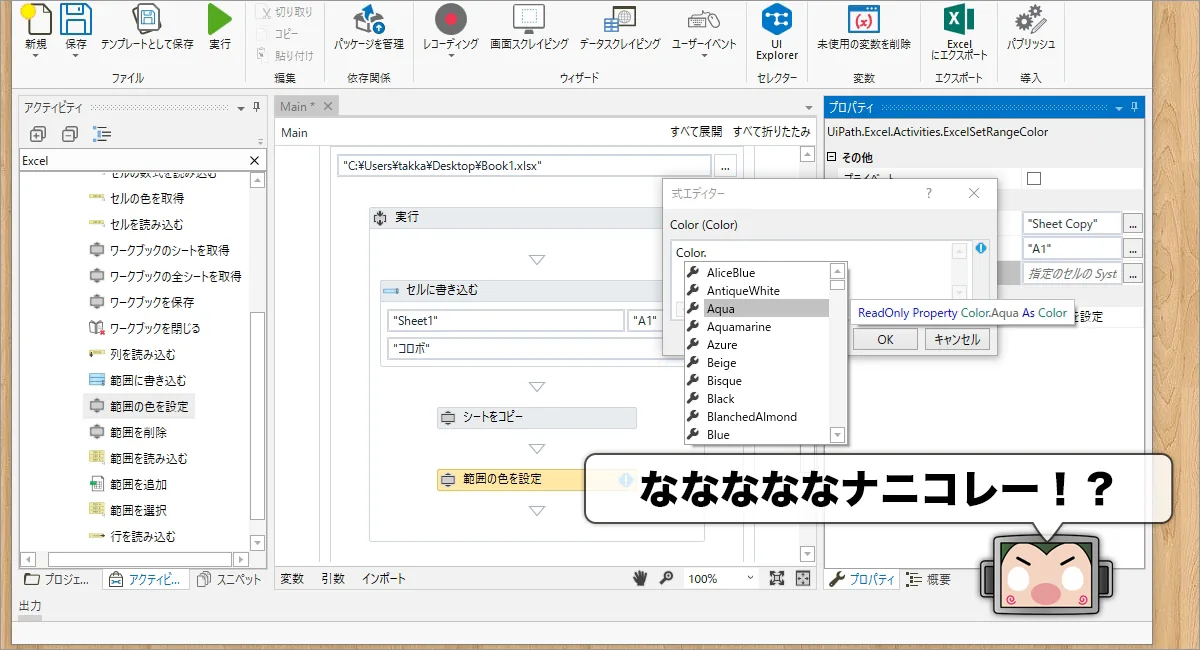Choose 範囲の色を設定 in activities list

click(x=138, y=406)
